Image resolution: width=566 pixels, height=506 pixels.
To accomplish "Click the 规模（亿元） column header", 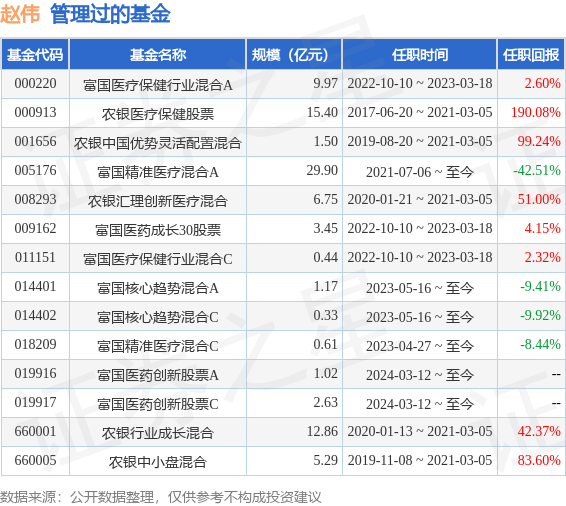I will point(293,55).
